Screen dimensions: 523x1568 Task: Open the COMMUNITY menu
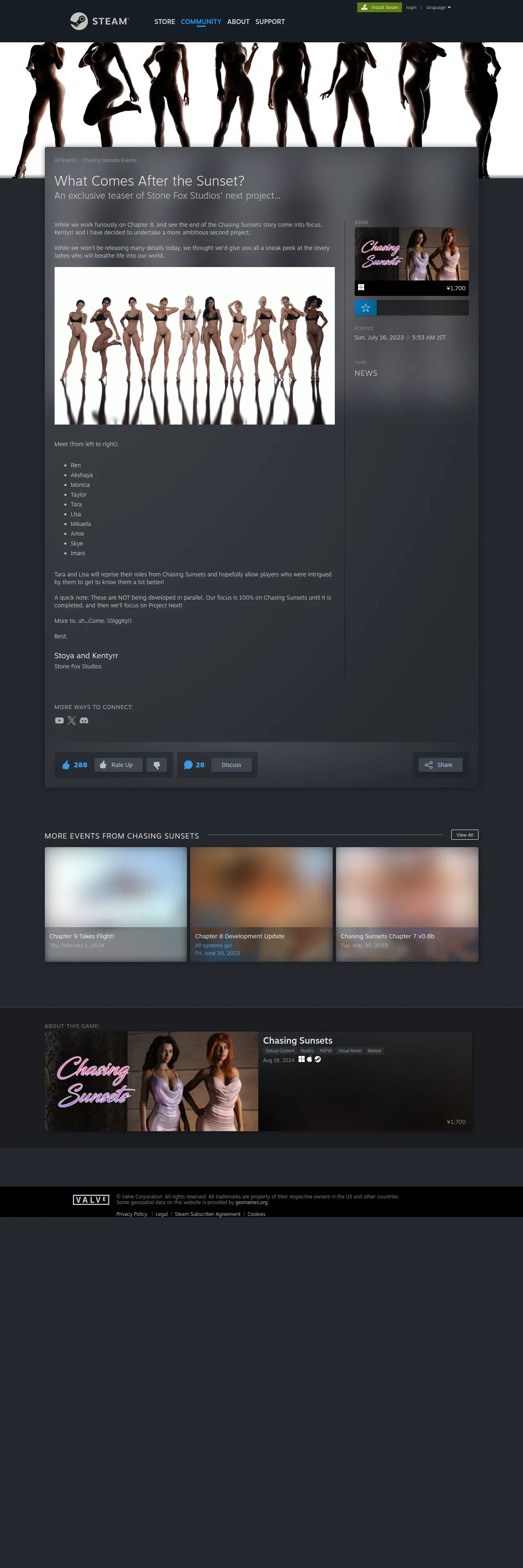coord(201,22)
